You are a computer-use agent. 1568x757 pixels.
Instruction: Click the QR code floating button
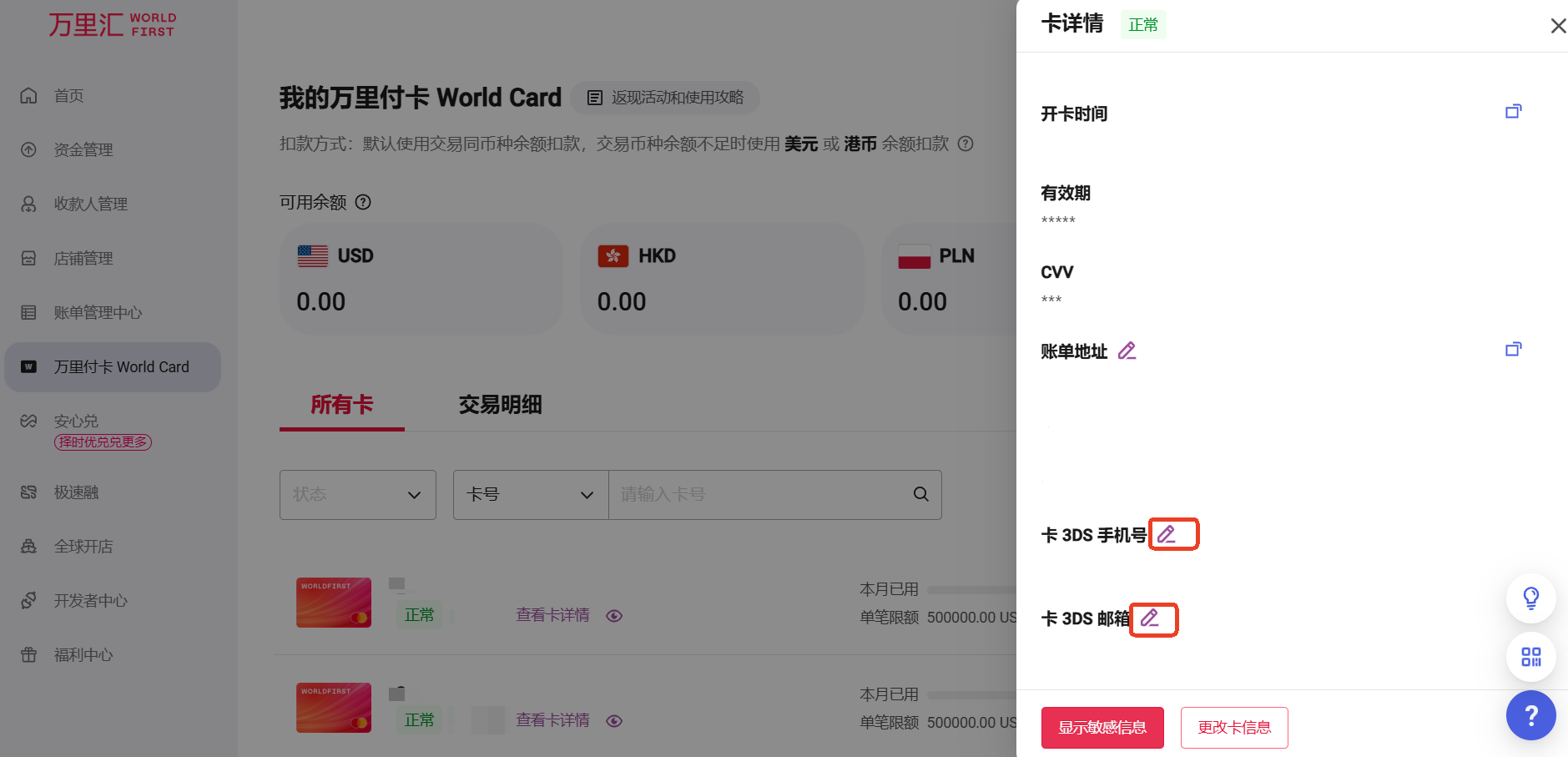click(1531, 657)
